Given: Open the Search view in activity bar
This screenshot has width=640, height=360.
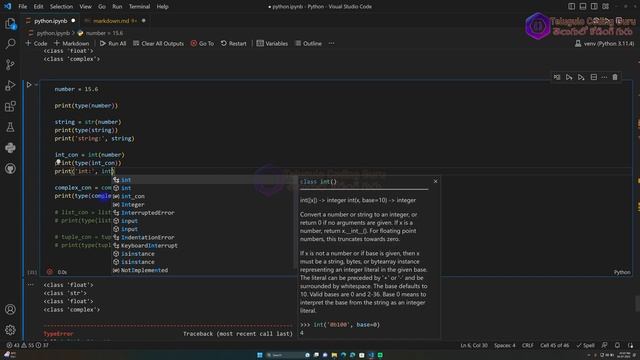Looking at the screenshot, I should (x=10, y=44).
